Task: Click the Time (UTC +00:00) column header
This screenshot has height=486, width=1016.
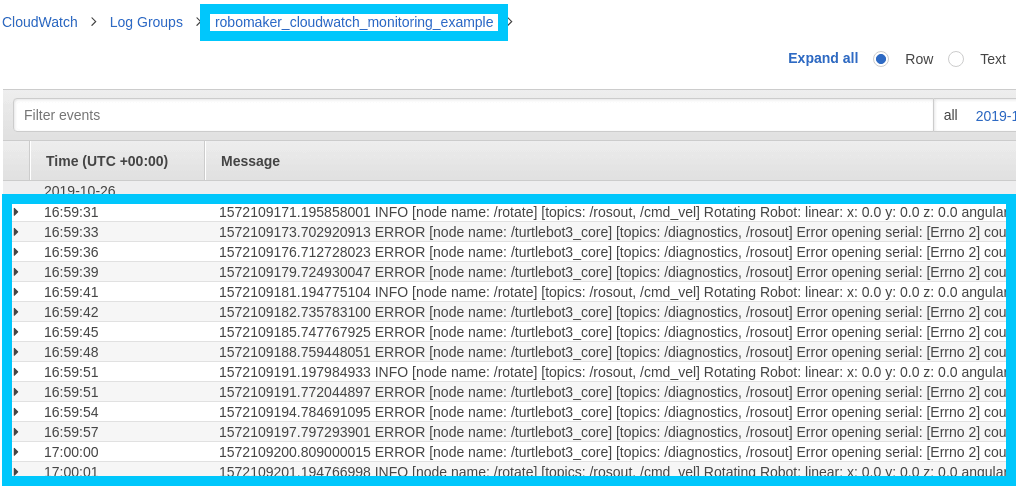Action: pos(106,161)
